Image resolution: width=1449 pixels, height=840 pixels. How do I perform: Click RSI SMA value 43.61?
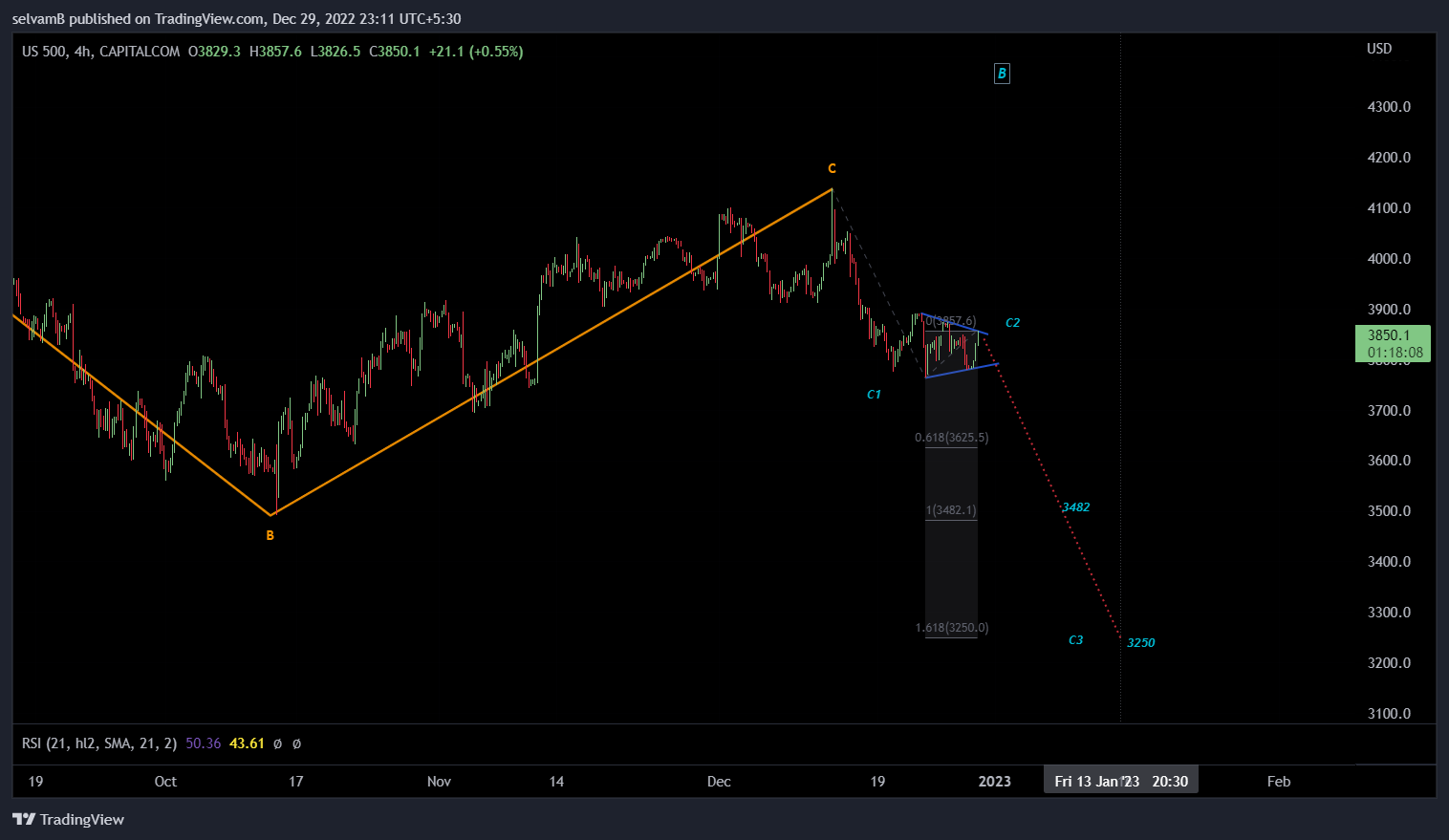click(x=247, y=743)
